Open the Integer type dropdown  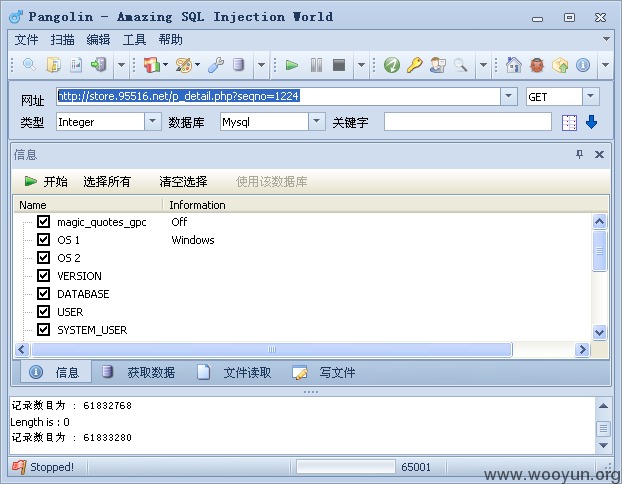coord(153,121)
